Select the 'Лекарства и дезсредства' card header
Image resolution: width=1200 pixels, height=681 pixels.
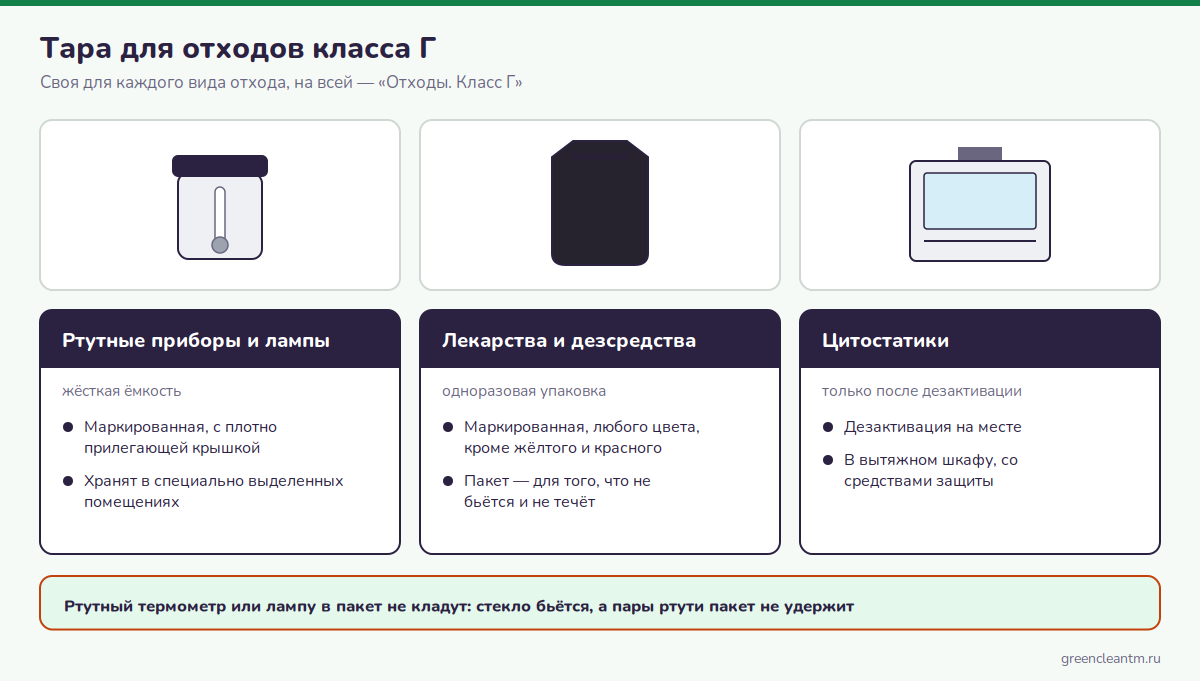pos(600,339)
